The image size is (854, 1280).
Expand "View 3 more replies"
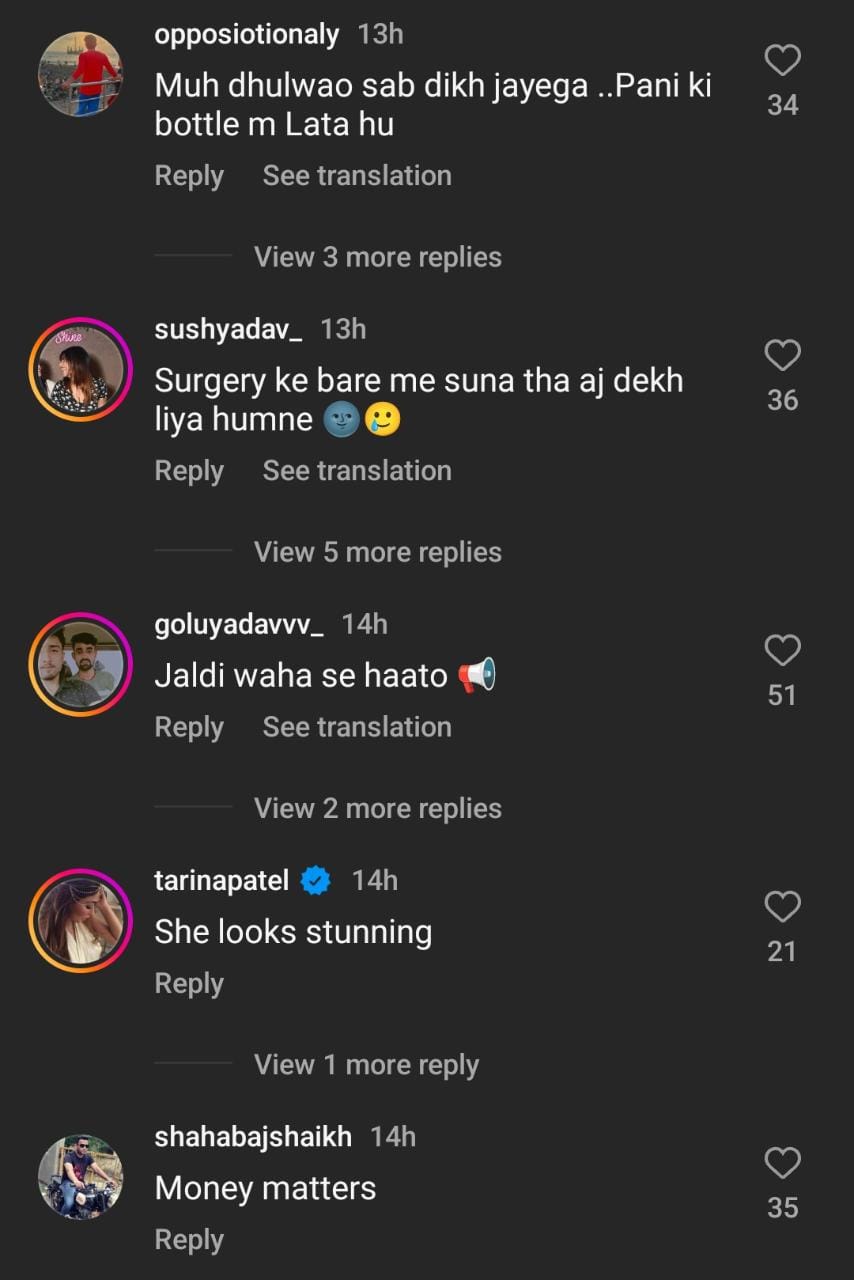coord(377,257)
